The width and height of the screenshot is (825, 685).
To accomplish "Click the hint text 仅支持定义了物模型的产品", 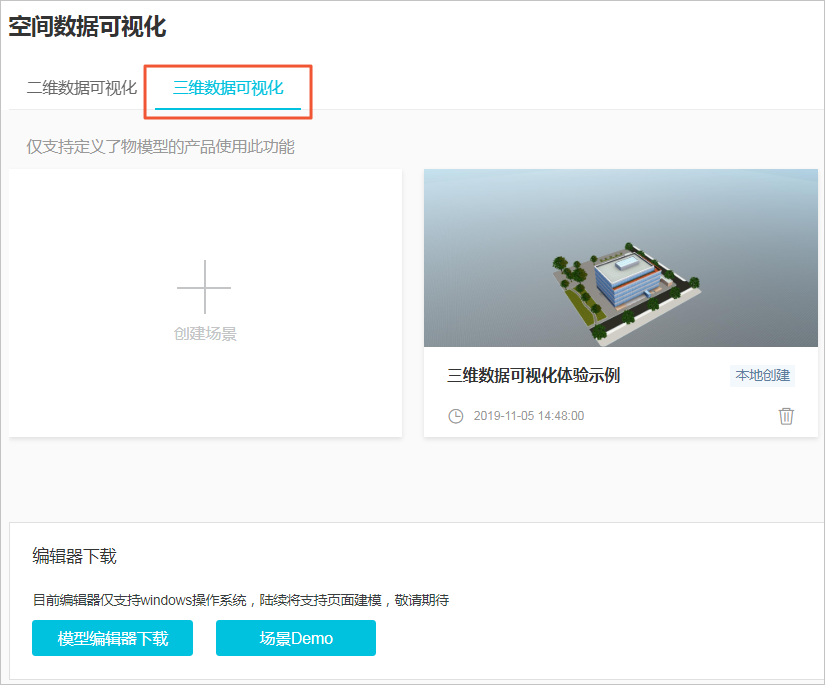I will 160,147.
